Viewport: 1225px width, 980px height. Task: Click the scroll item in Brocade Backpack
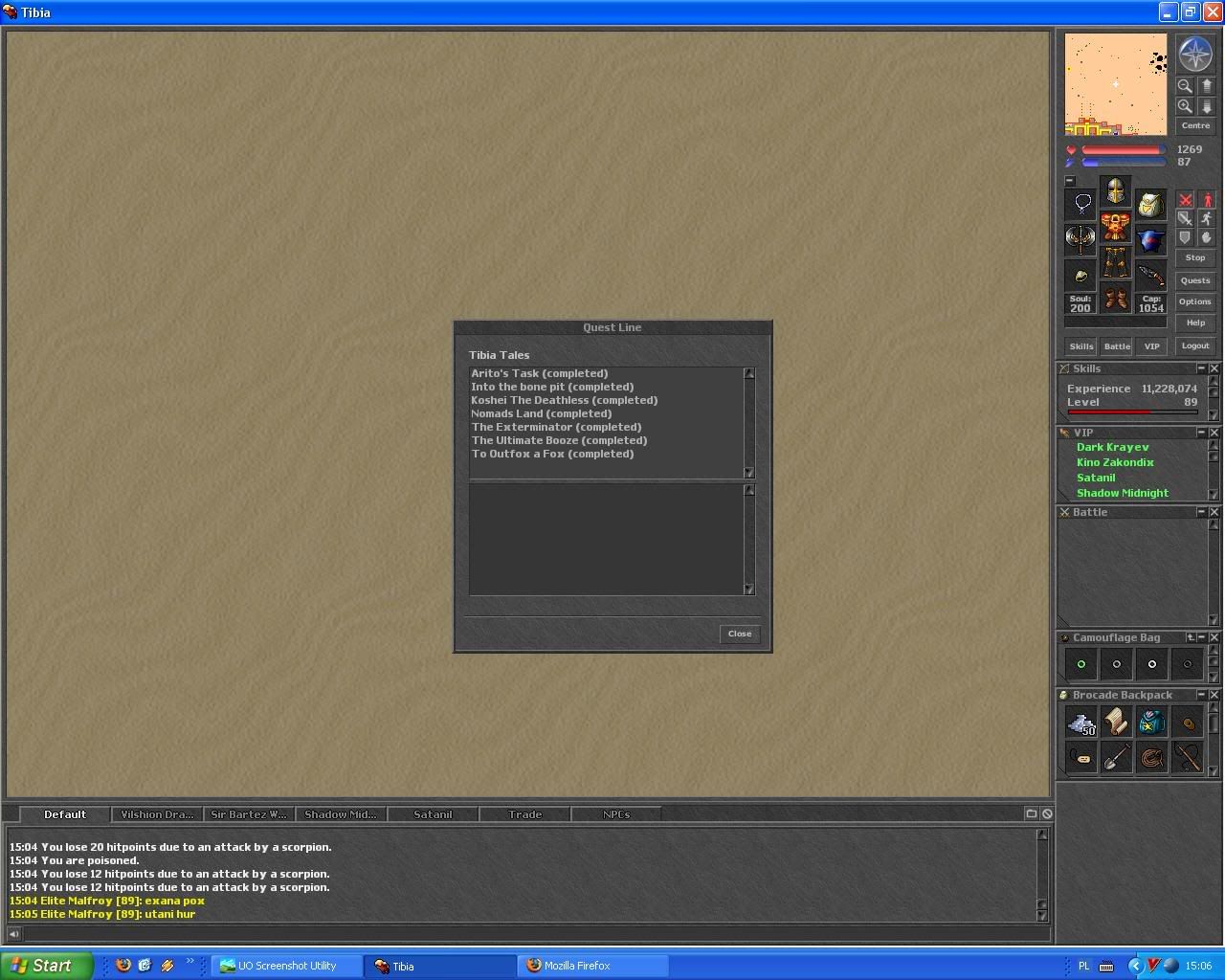point(1117,723)
